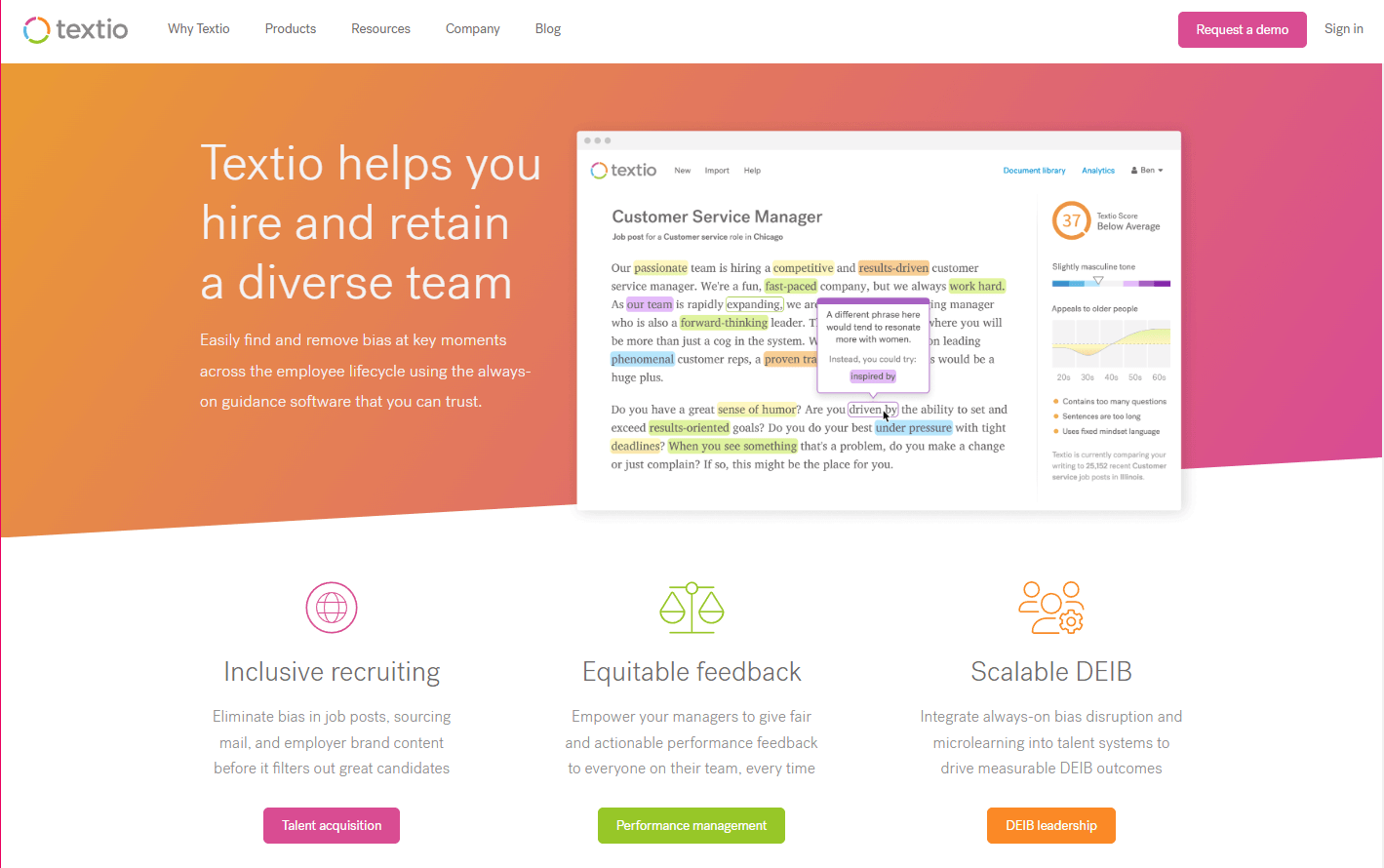
Task: Click the highlighted phrase 'results-oriented'
Action: coord(690,428)
